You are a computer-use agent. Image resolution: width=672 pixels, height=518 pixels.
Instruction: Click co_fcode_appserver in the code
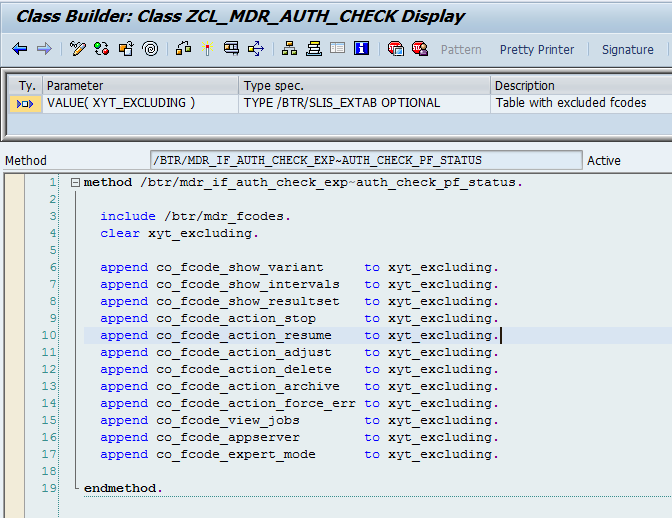[228, 438]
